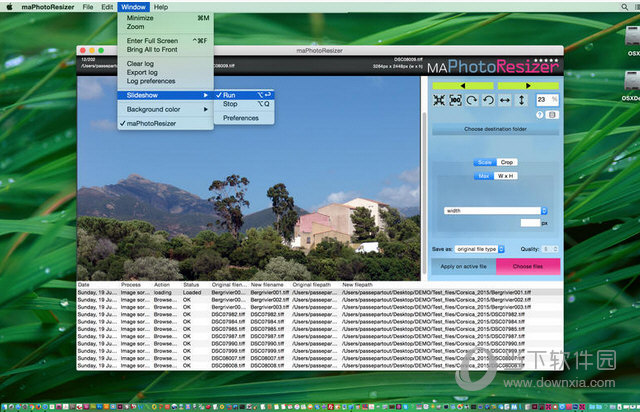Select the maPhotoResizer window entry in menu
Viewport: 640px width, 412px height.
(x=165, y=123)
